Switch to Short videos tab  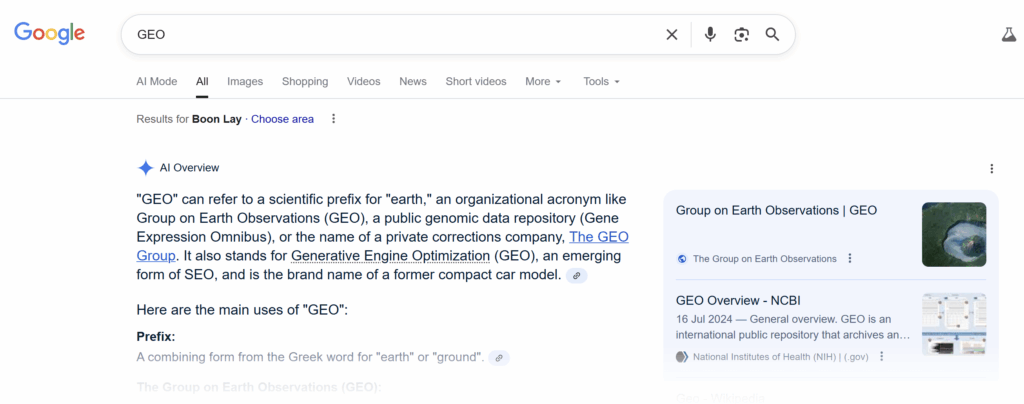tap(476, 82)
